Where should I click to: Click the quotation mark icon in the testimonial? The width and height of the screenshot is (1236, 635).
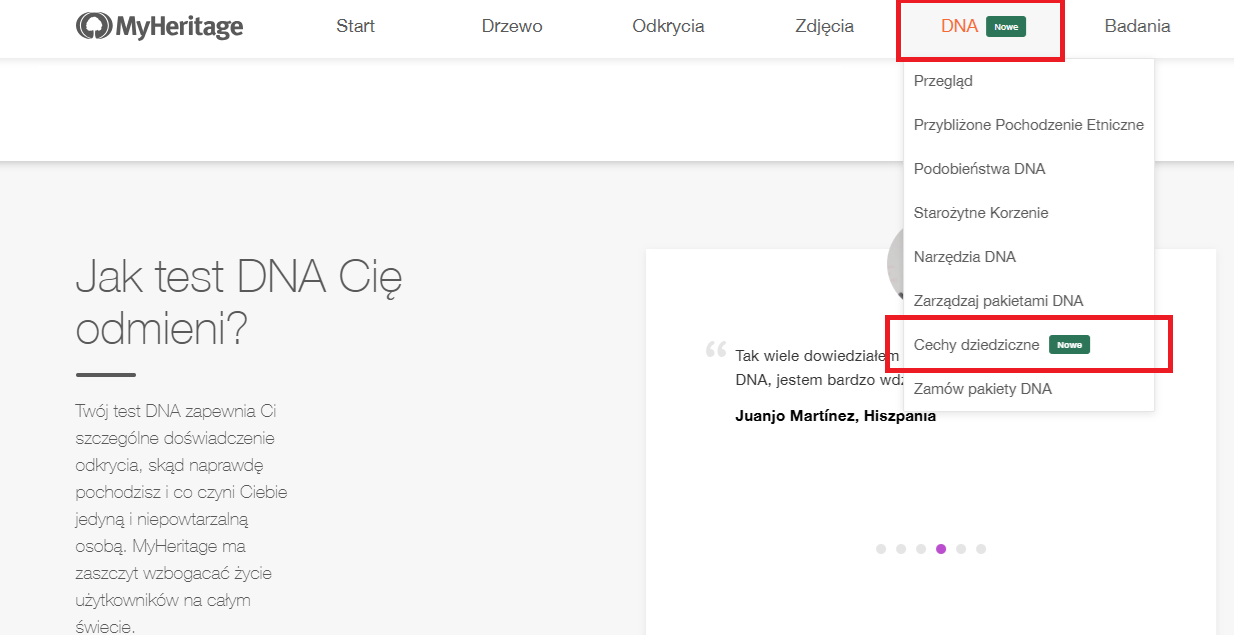tap(716, 352)
